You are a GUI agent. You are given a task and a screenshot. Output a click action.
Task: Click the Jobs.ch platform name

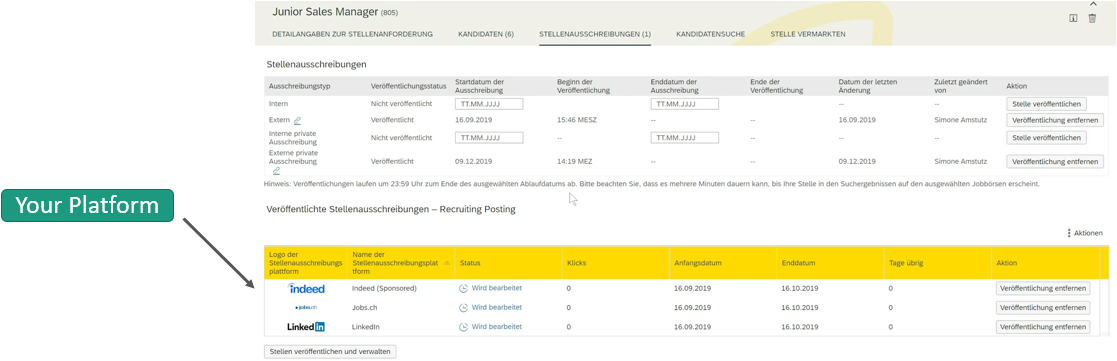(x=365, y=308)
